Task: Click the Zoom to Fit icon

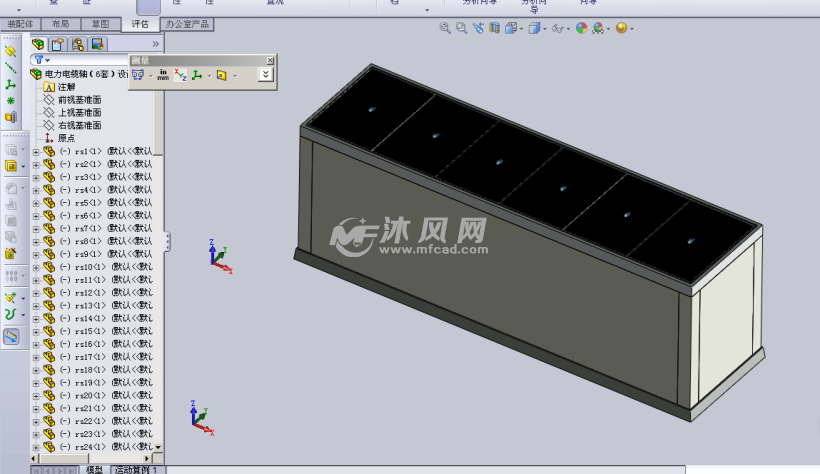Action: [x=445, y=28]
